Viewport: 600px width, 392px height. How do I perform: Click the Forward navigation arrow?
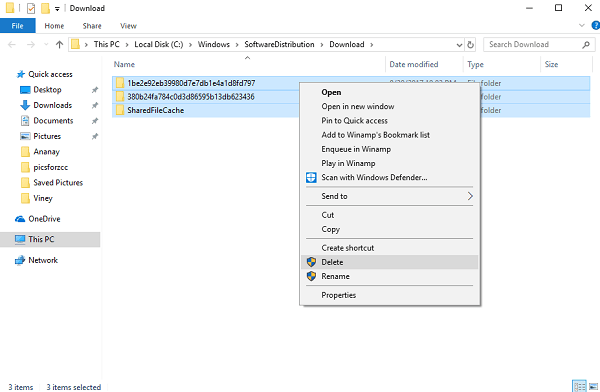click(x=31, y=45)
